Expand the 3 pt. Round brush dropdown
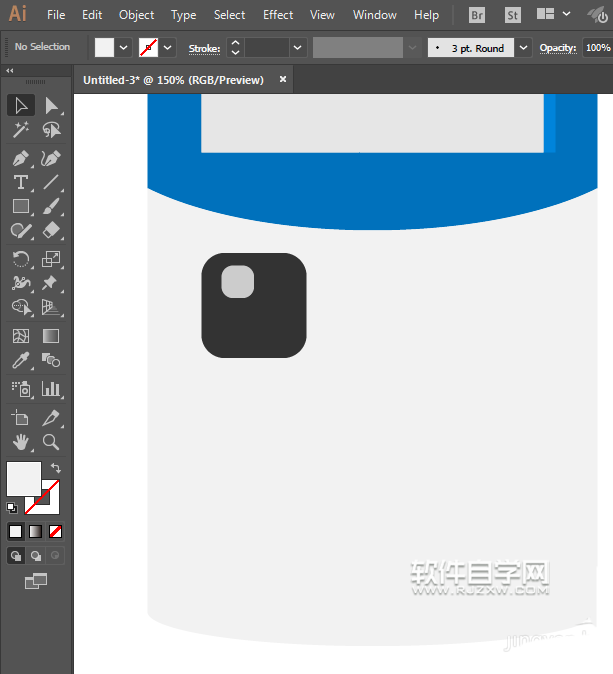Image resolution: width=613 pixels, height=674 pixels. [523, 48]
